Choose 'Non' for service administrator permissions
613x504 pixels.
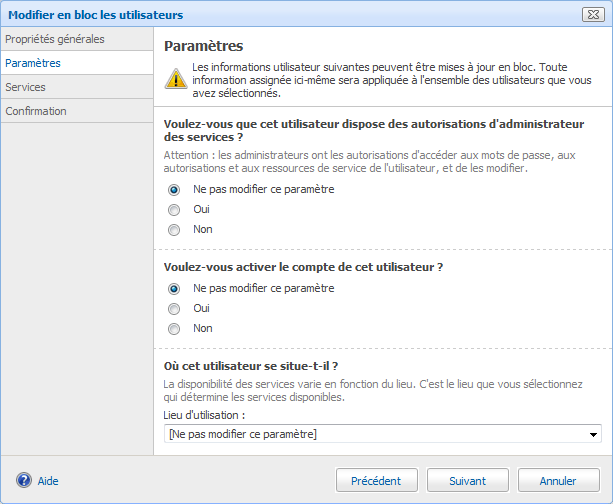(174, 230)
